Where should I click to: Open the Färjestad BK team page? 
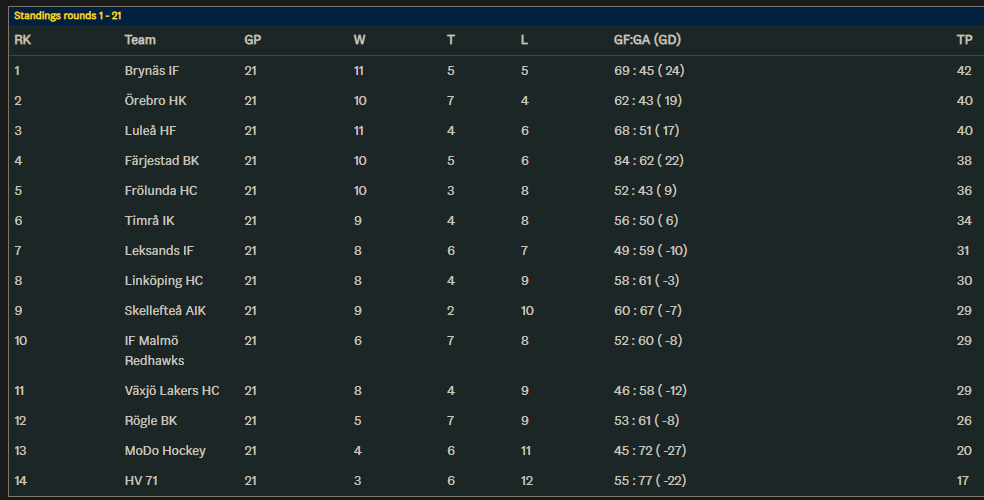pos(162,161)
